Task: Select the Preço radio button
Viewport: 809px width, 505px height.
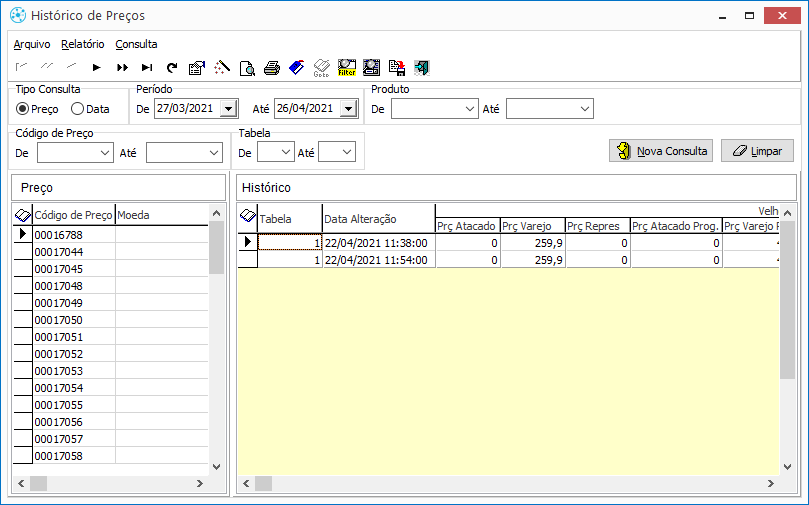Action: coord(22,109)
